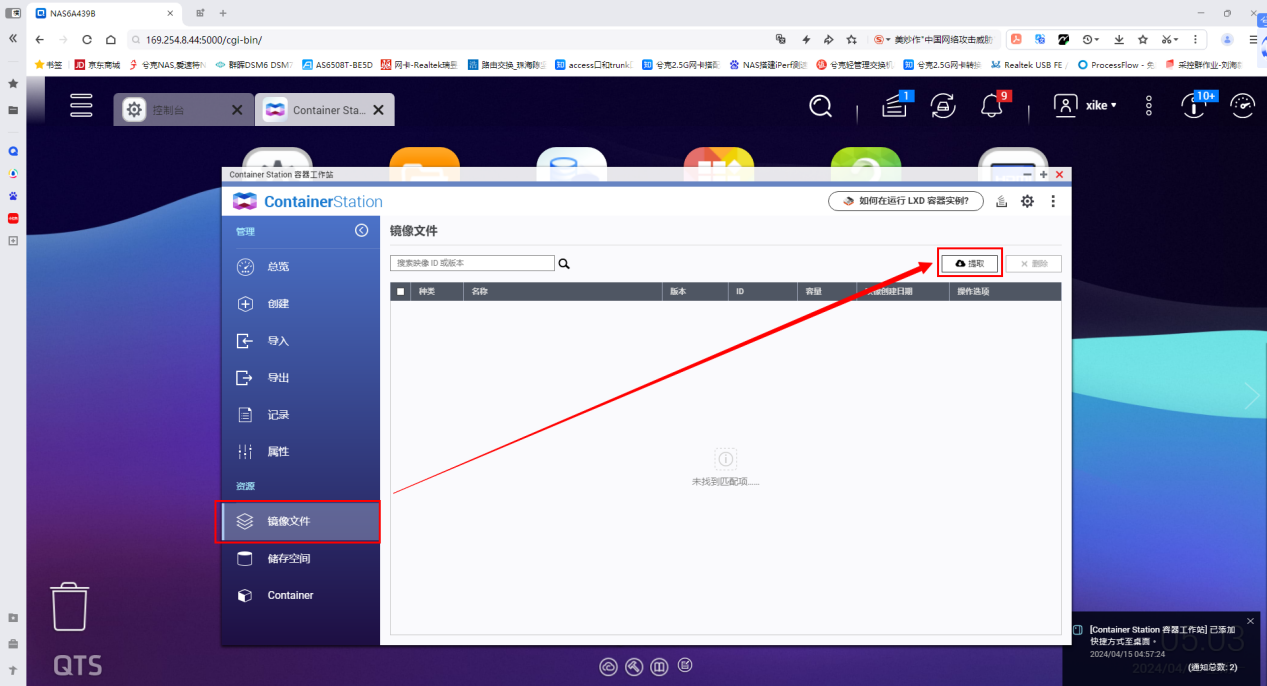
Task: Open the three-dot overflow menu in ContainerStation
Action: coord(1052,200)
